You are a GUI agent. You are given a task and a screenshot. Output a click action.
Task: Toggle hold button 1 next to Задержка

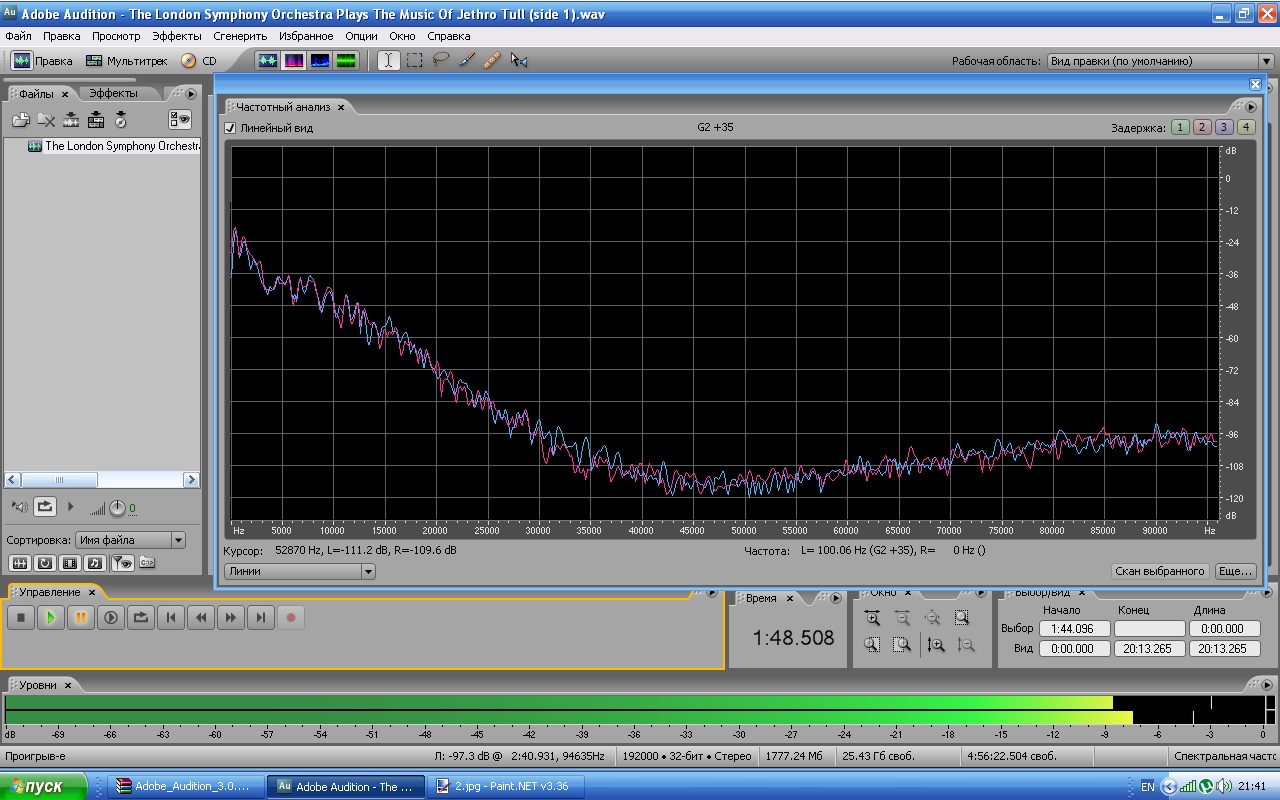pyautogui.click(x=1180, y=127)
